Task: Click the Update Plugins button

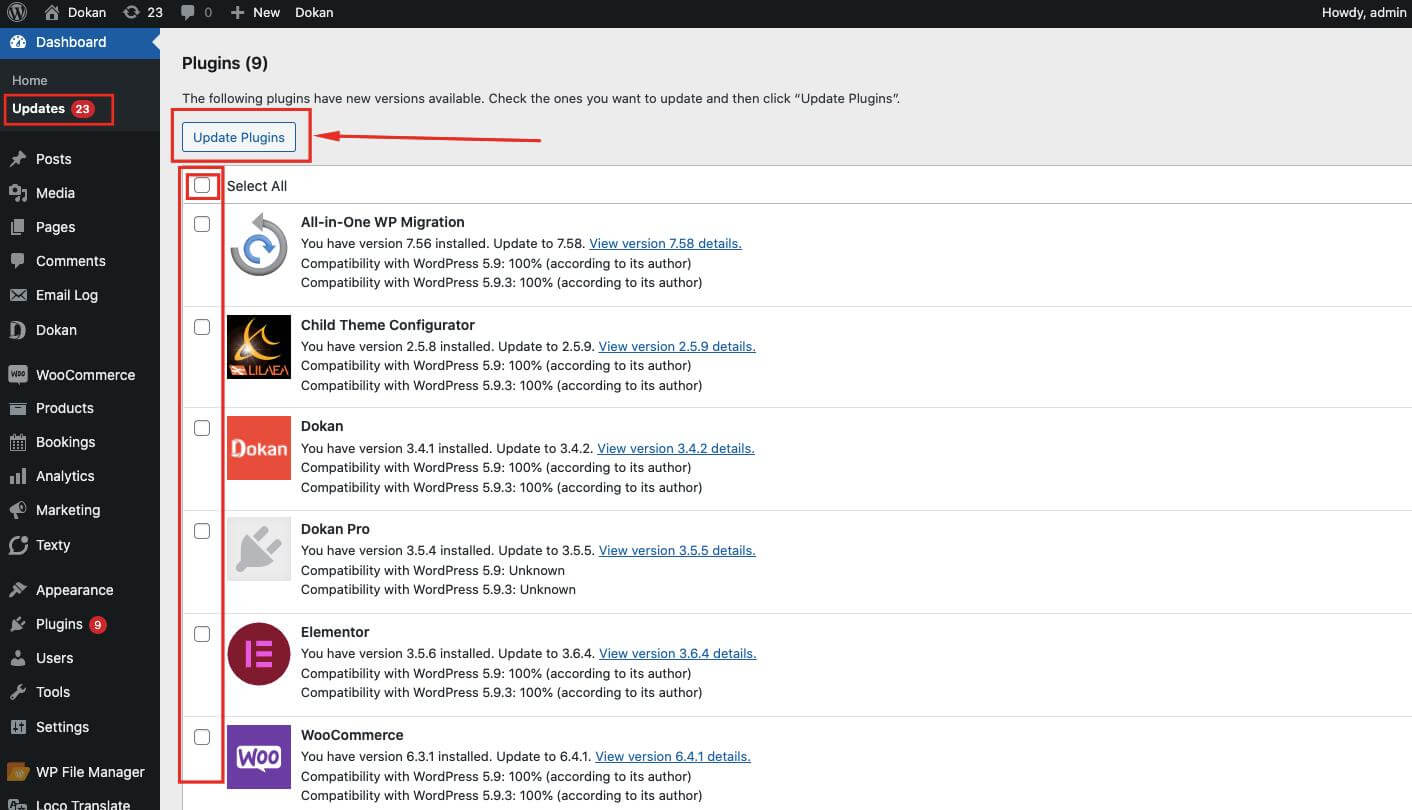Action: tap(239, 137)
